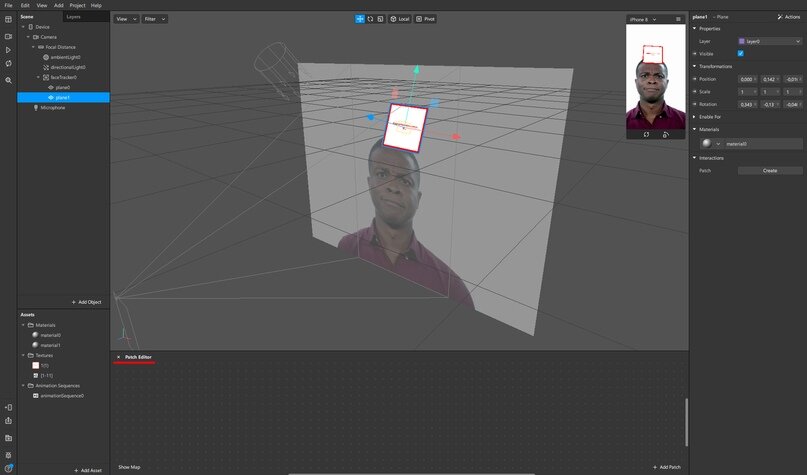The width and height of the screenshot is (807, 475).
Task: Click the patch arrow beside Position property
Action: [694, 79]
